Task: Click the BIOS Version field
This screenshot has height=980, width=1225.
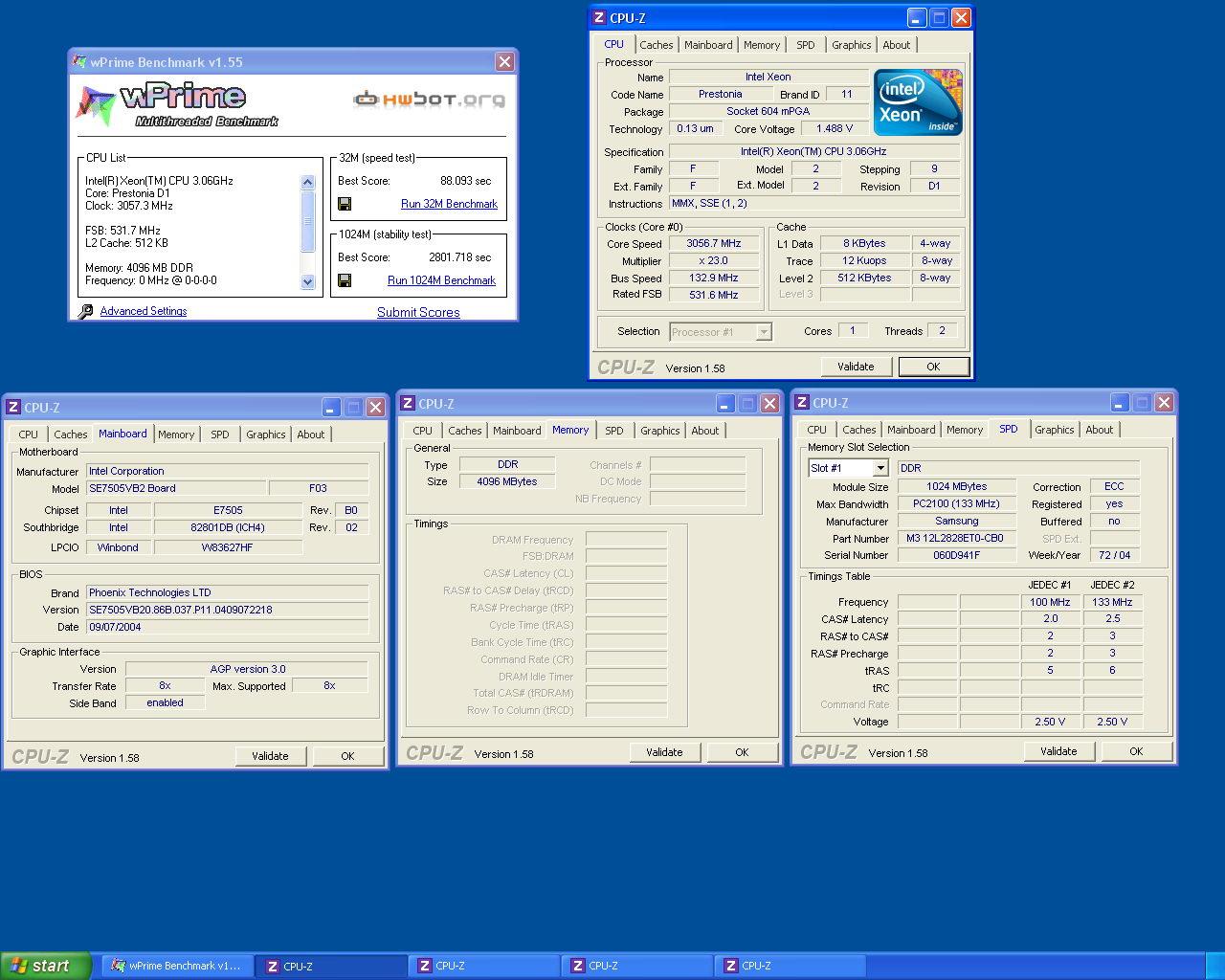Action: pyautogui.click(x=228, y=610)
